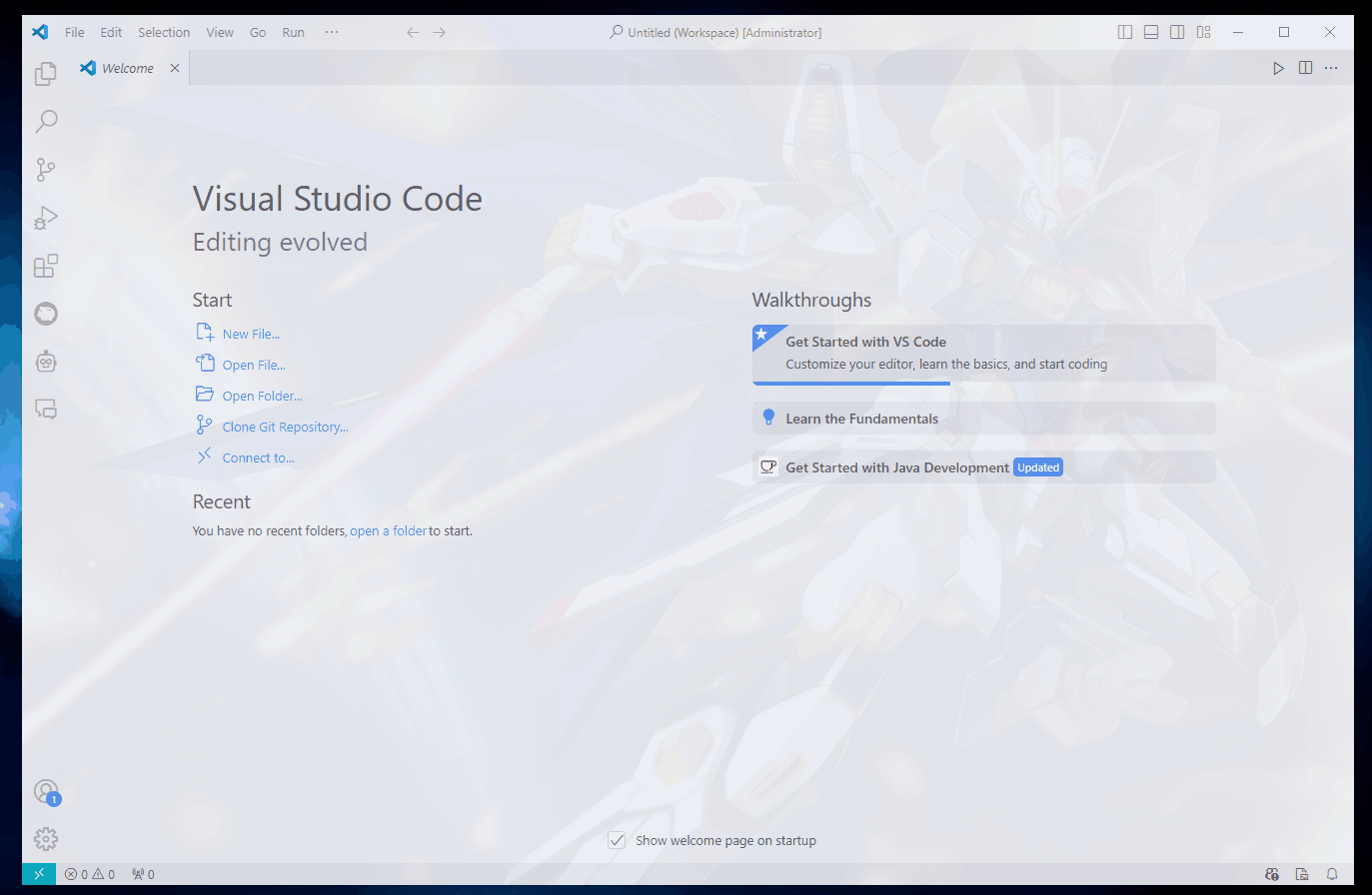Open the robot-face assistant view
This screenshot has width=1372, height=895.
click(x=46, y=362)
